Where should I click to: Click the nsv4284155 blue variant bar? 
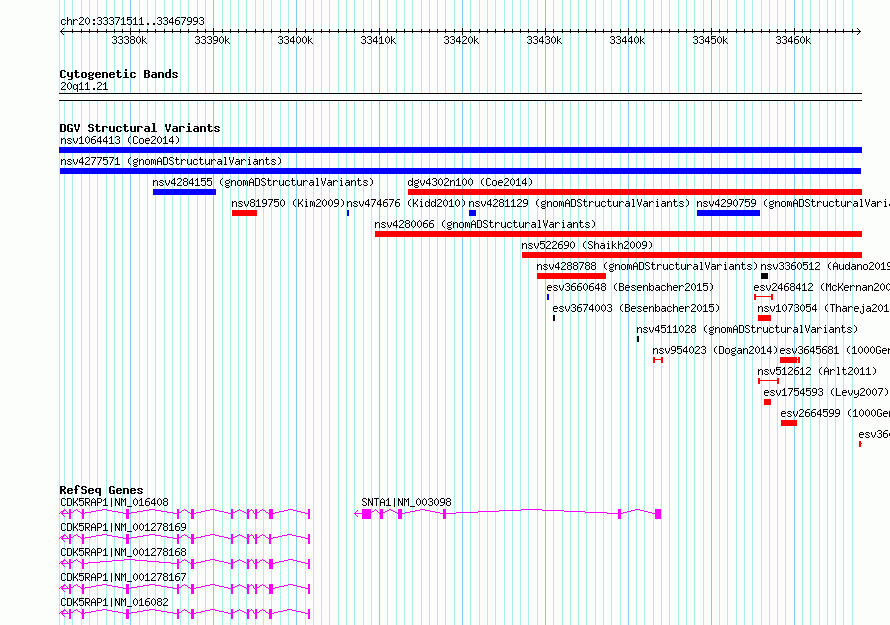pyautogui.click(x=184, y=192)
